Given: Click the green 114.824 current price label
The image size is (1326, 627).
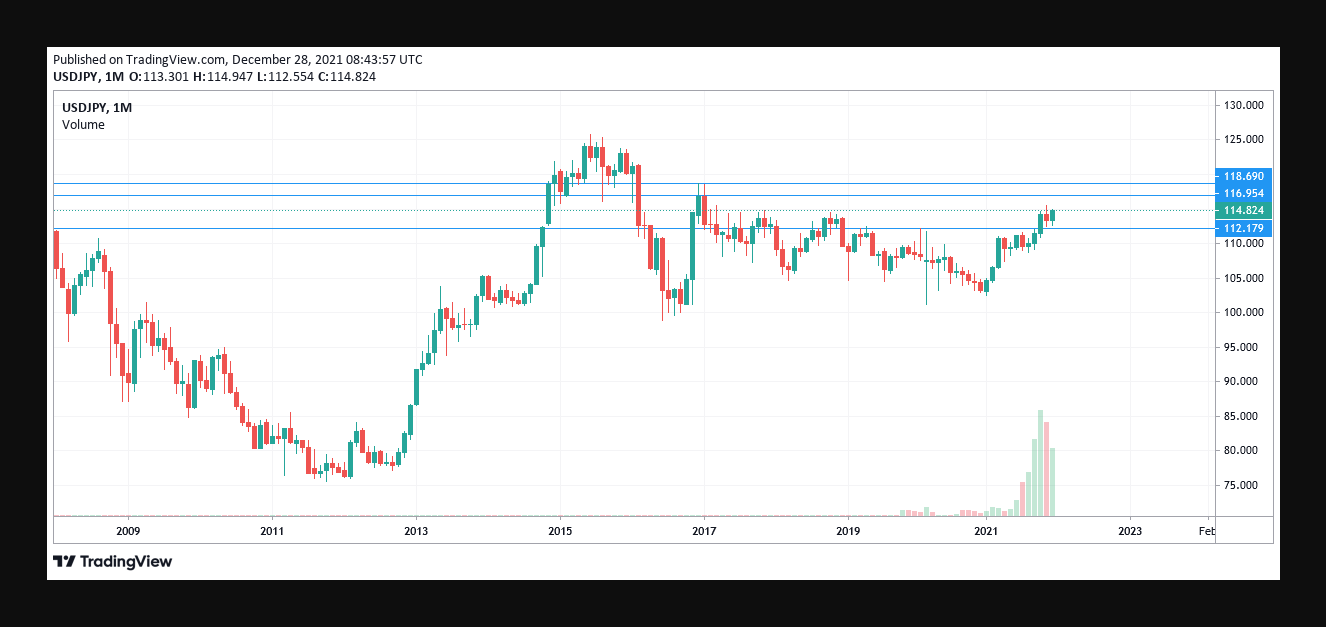Looking at the screenshot, I should 1244,210.
